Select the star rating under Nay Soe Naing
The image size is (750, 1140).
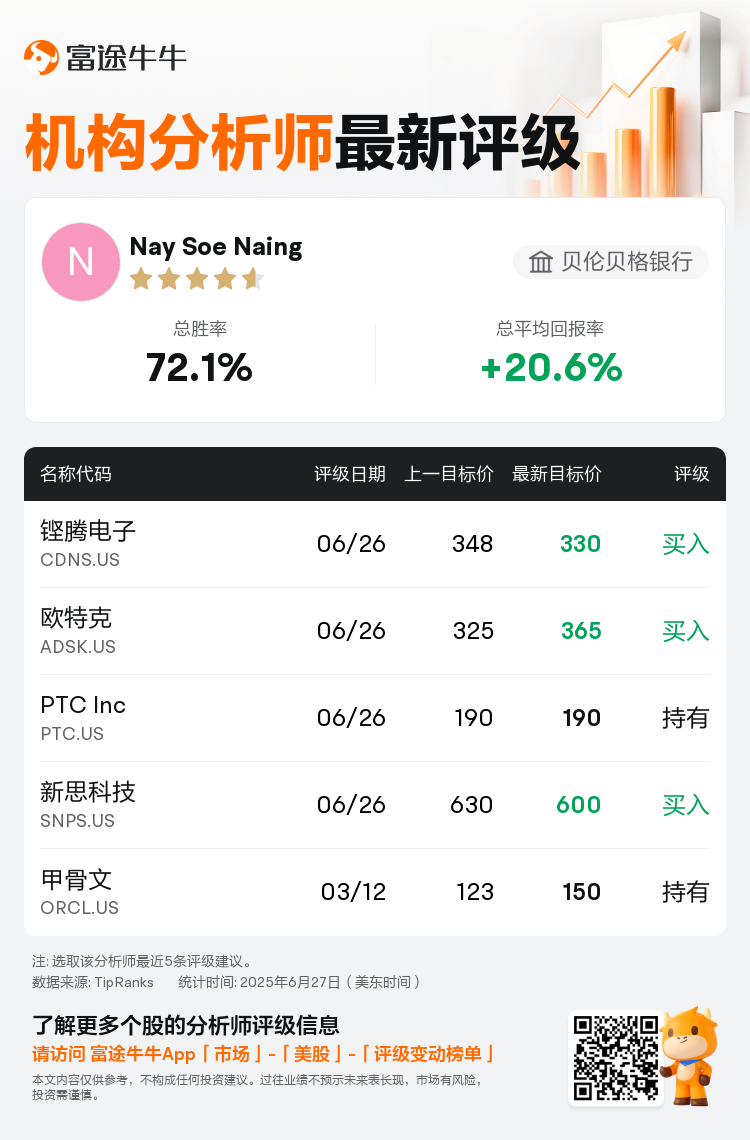(197, 278)
